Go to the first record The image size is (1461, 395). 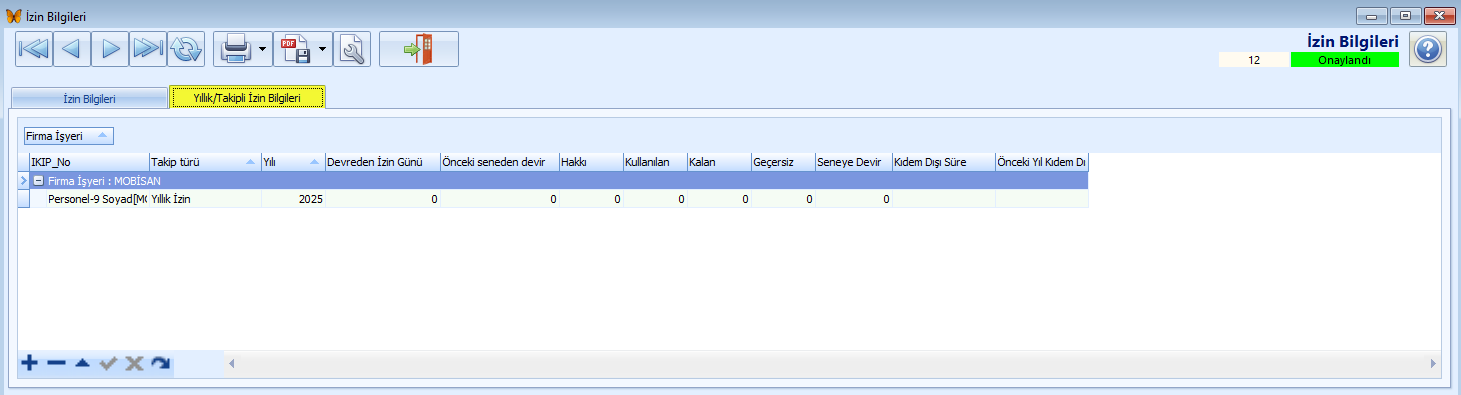click(33, 48)
